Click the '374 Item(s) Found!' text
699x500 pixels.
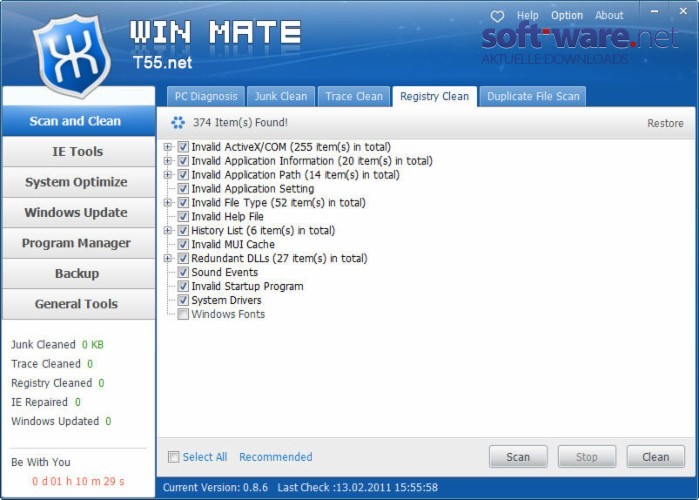(240, 123)
